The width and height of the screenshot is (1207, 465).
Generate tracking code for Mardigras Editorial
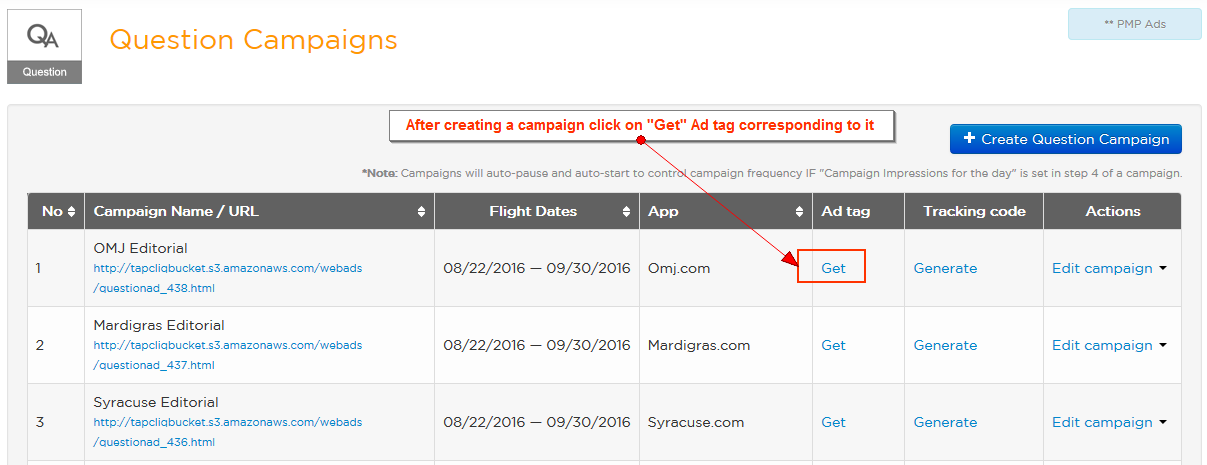[x=945, y=345]
